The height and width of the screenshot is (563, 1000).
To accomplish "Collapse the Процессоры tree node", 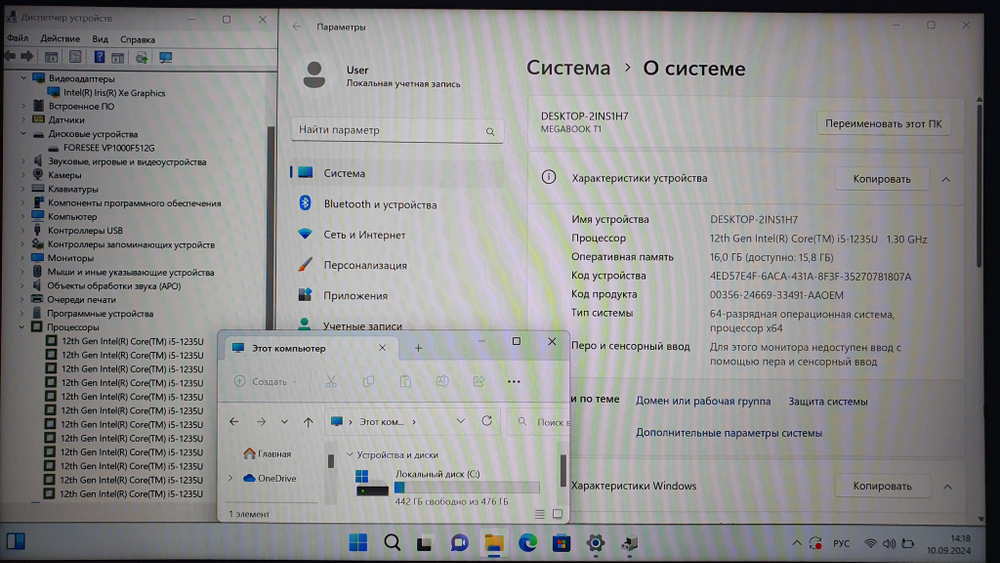I will point(22,327).
